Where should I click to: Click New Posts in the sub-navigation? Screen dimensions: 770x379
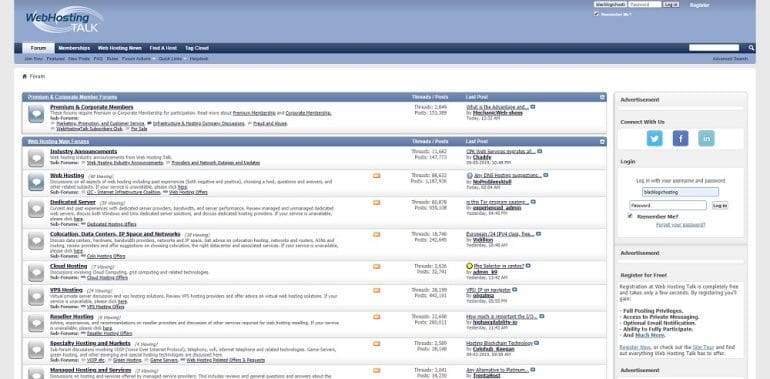pos(79,59)
